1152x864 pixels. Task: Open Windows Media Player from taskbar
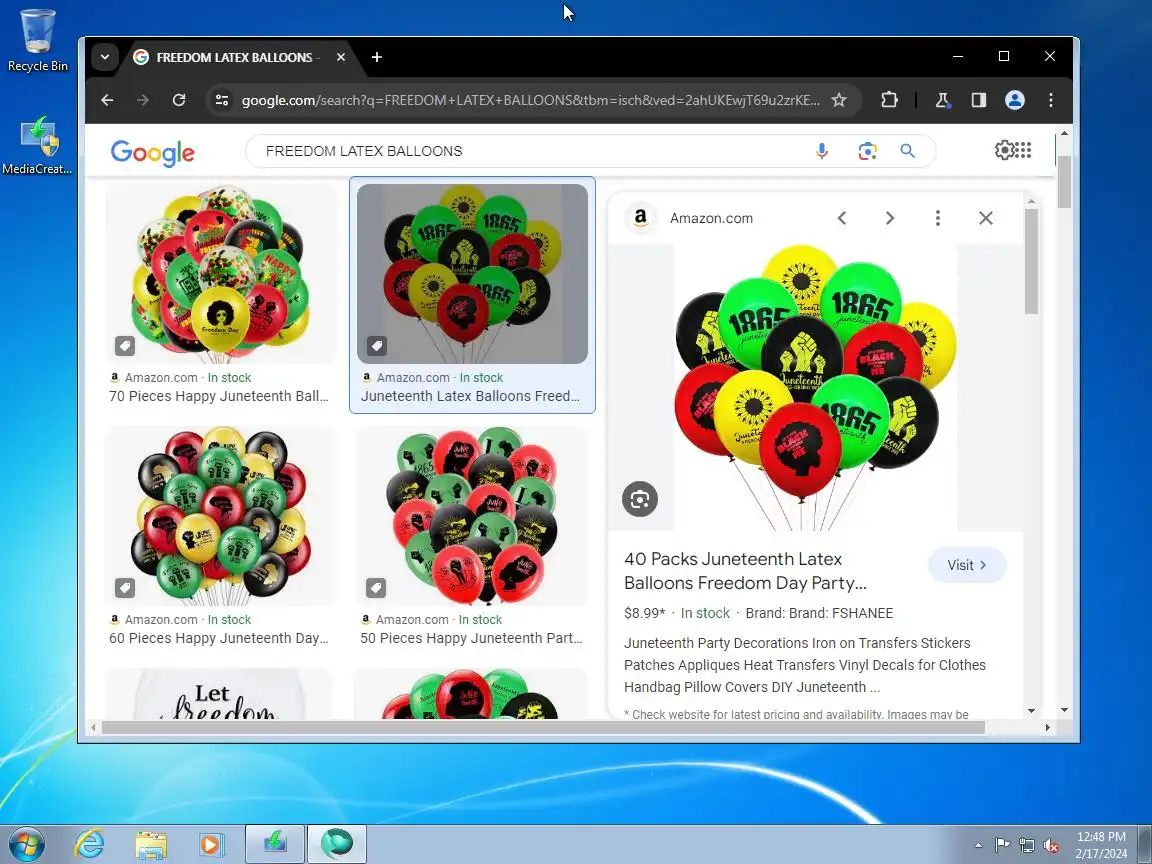tap(212, 844)
